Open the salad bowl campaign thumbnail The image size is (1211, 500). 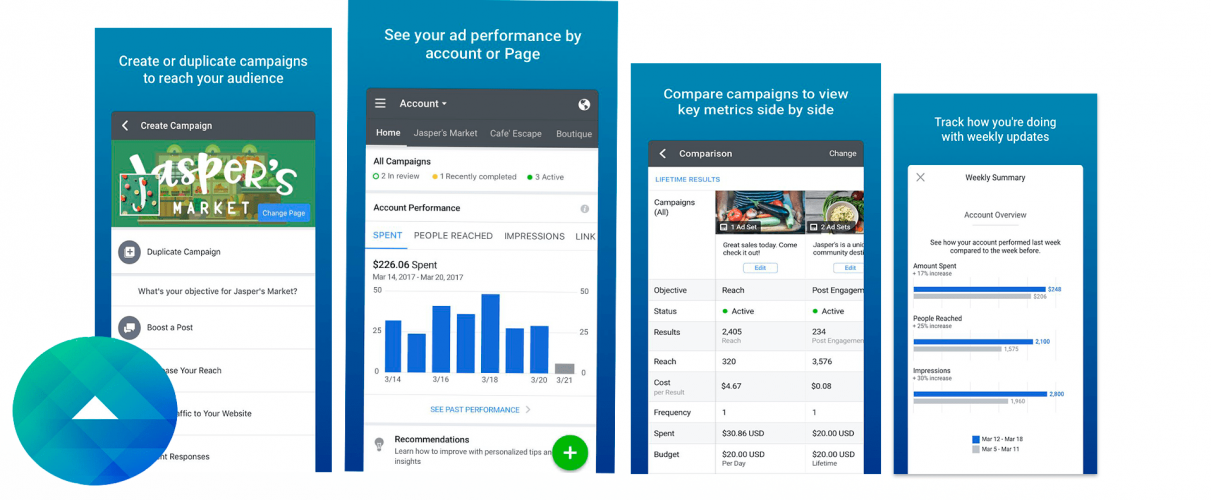[834, 212]
